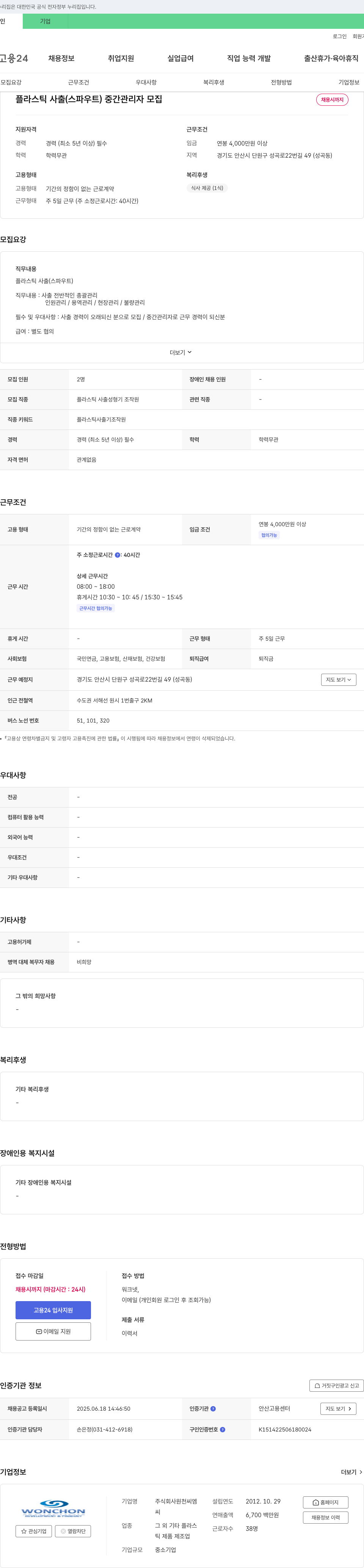This screenshot has width=364, height=1568.
Task: Open the 실업급여 menu
Action: 181,58
